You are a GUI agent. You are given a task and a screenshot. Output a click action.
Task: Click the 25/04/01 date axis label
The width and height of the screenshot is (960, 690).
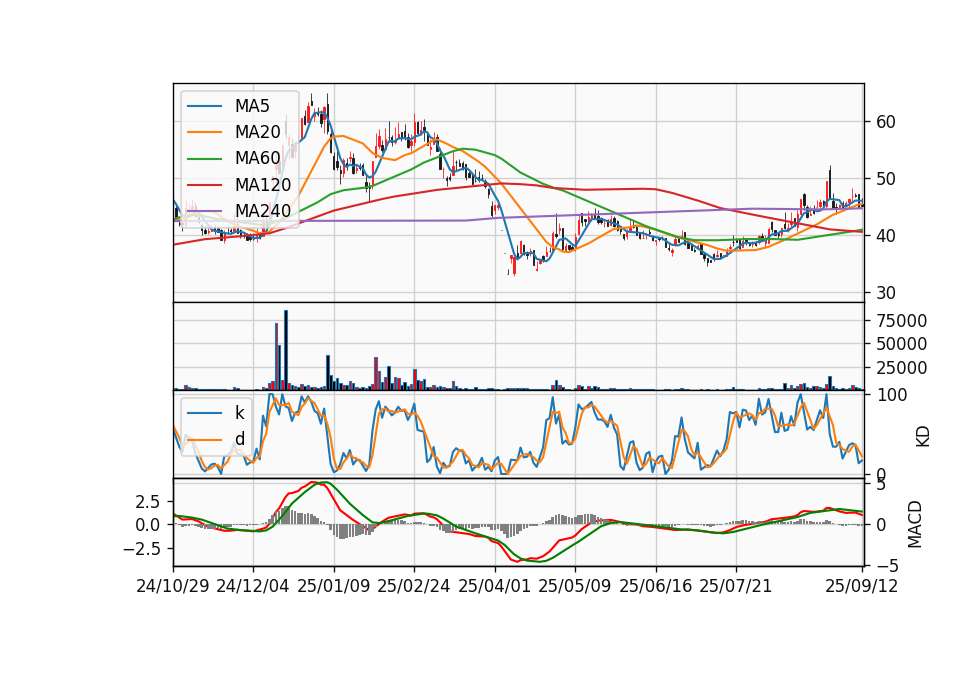(495, 586)
